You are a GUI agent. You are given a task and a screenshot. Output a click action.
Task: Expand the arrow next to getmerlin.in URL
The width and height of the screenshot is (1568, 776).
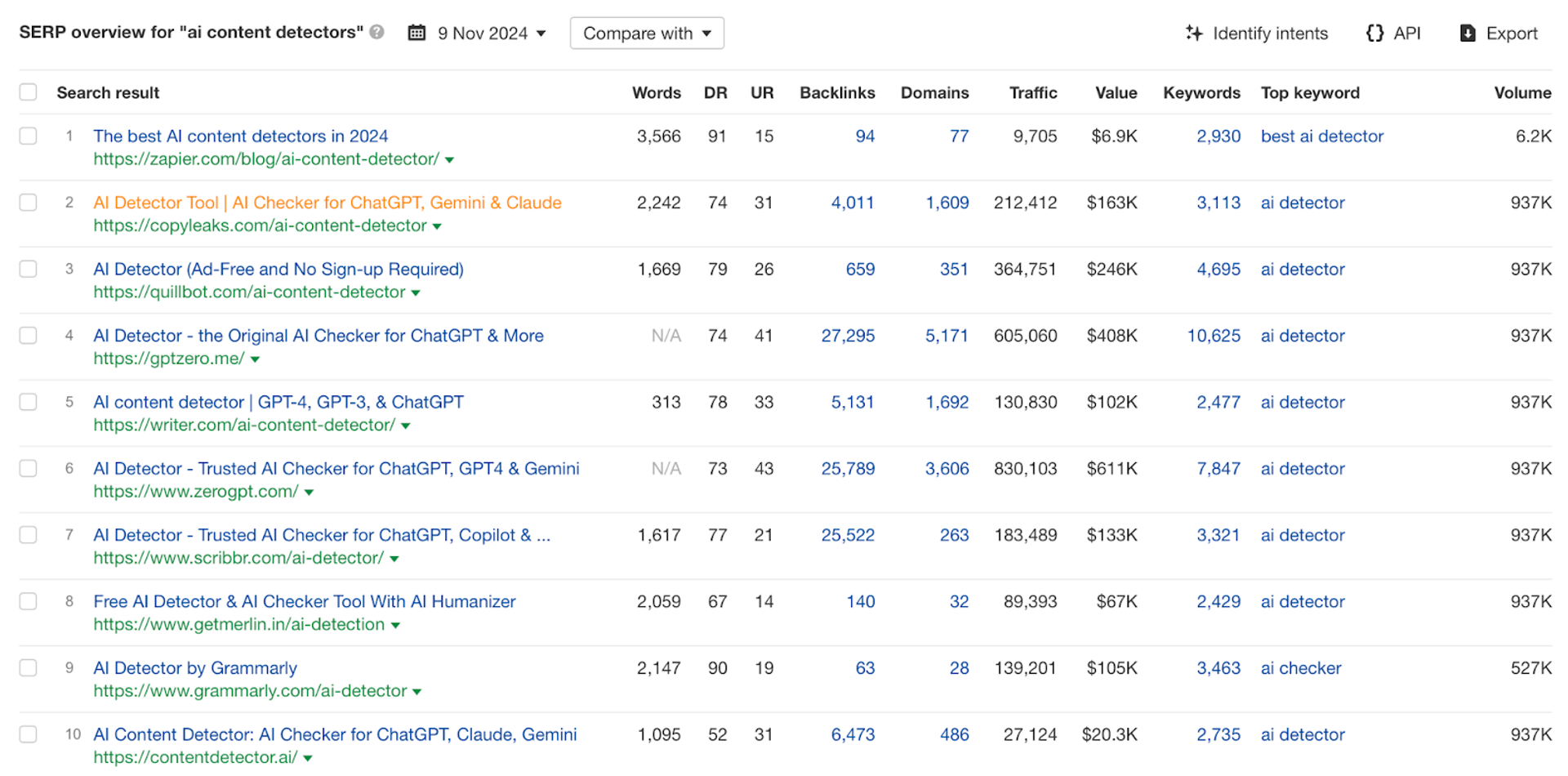click(395, 626)
